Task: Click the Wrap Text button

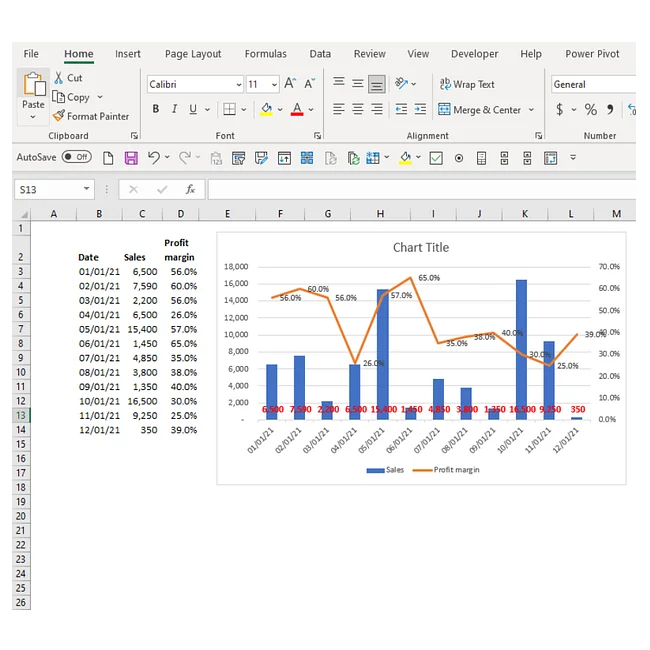Action: pyautogui.click(x=467, y=84)
